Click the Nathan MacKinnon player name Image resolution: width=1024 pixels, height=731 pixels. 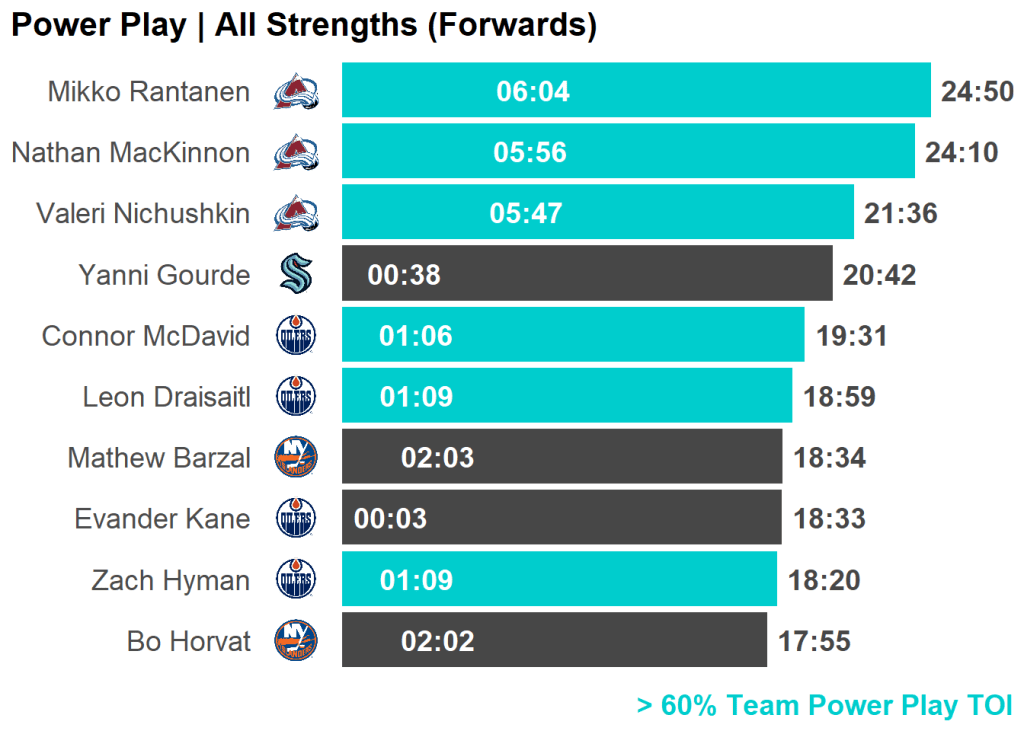[131, 153]
